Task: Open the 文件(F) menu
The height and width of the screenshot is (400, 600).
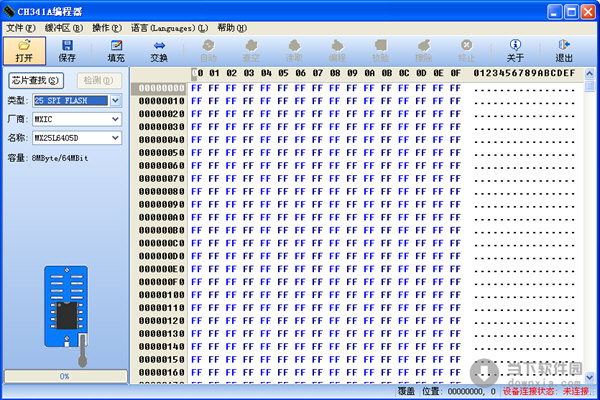Action: click(x=21, y=28)
